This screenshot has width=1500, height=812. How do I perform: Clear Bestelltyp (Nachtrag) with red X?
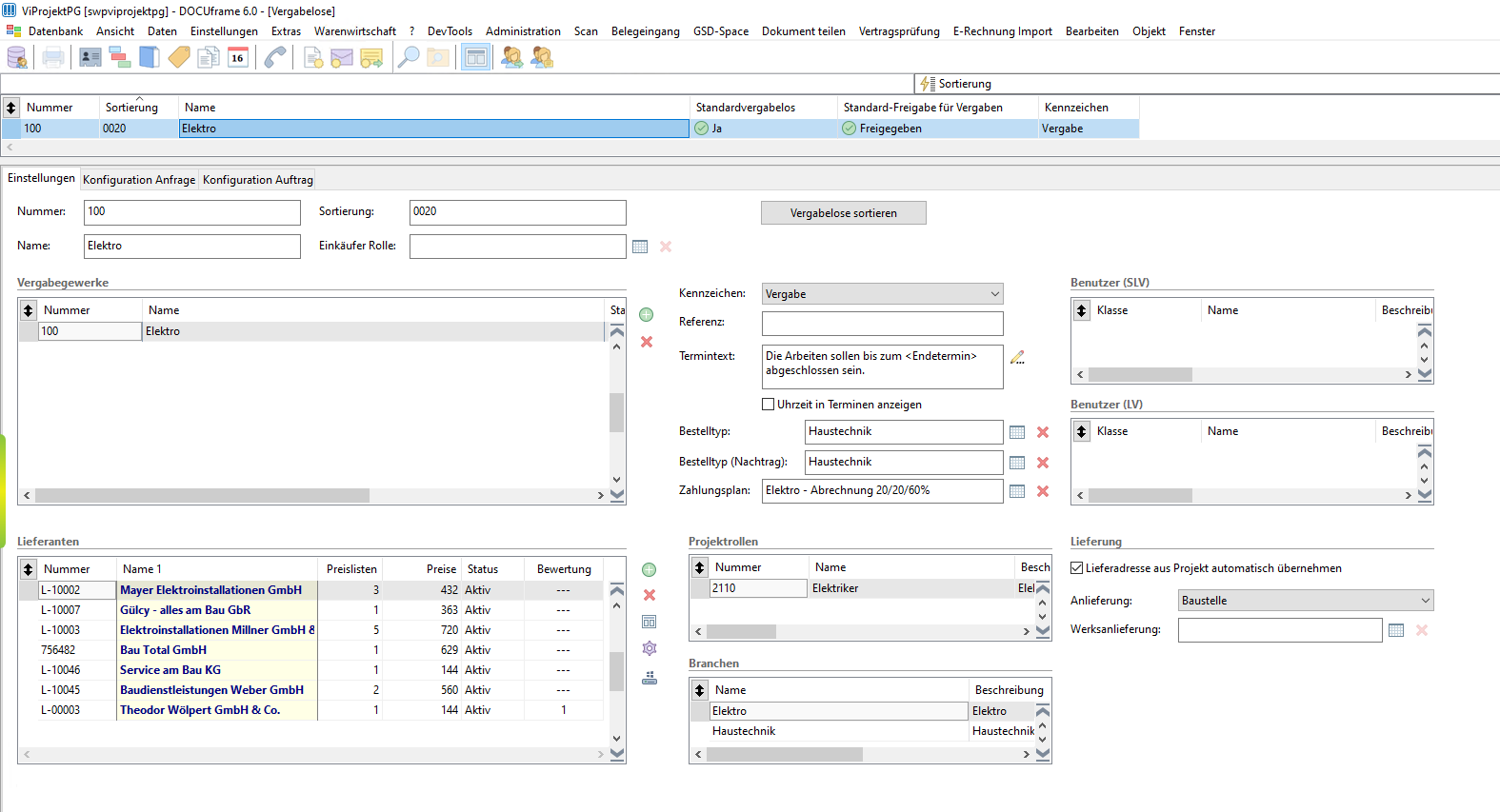(x=1043, y=463)
